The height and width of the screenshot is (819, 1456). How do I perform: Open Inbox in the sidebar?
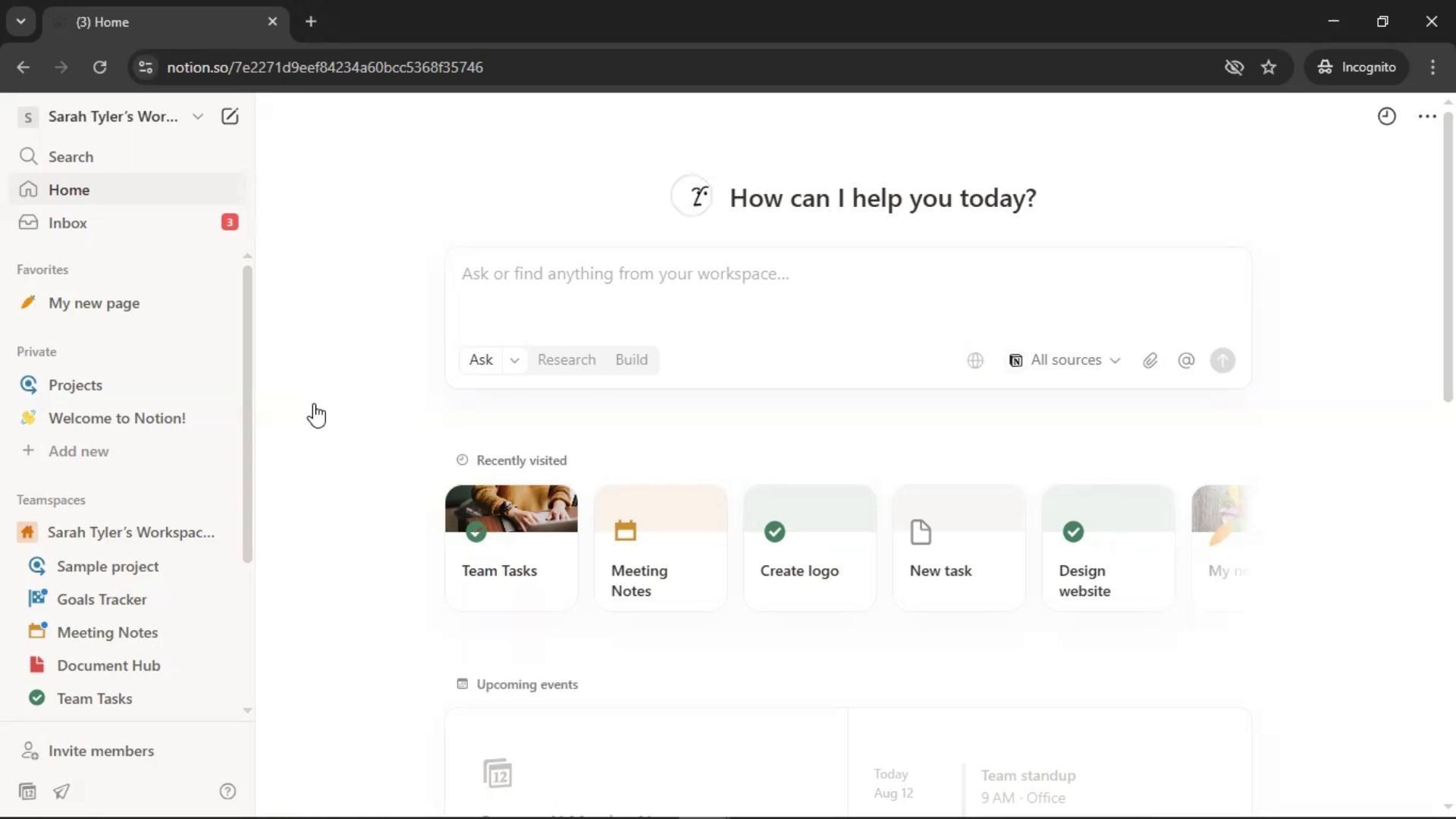(67, 223)
